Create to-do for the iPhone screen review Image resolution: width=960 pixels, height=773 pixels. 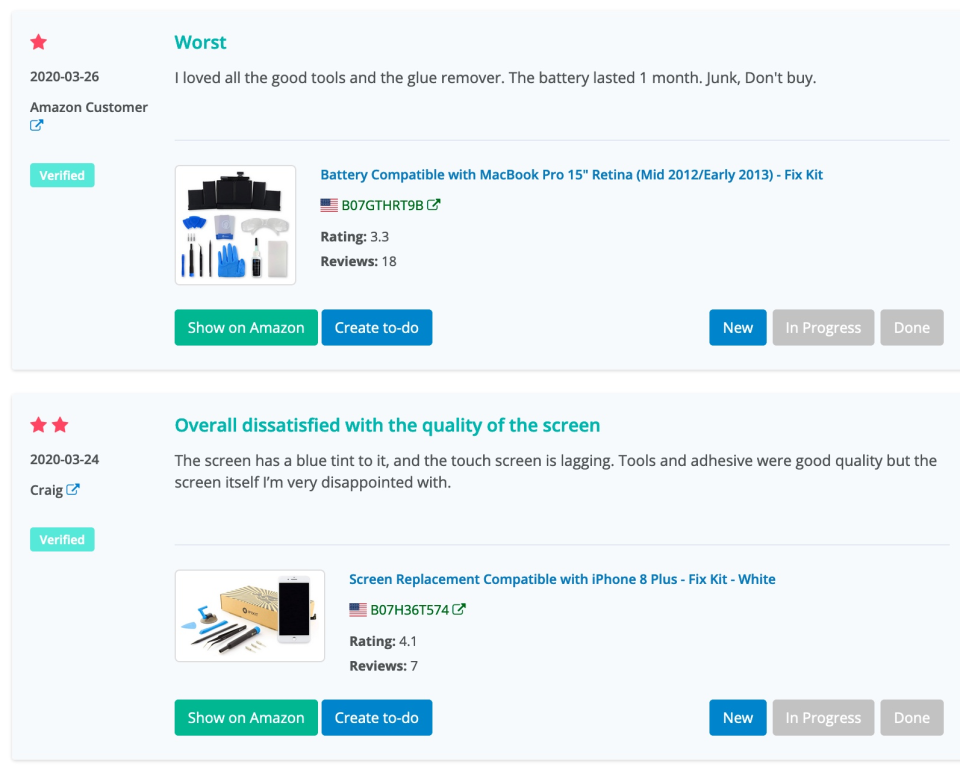pyautogui.click(x=377, y=717)
